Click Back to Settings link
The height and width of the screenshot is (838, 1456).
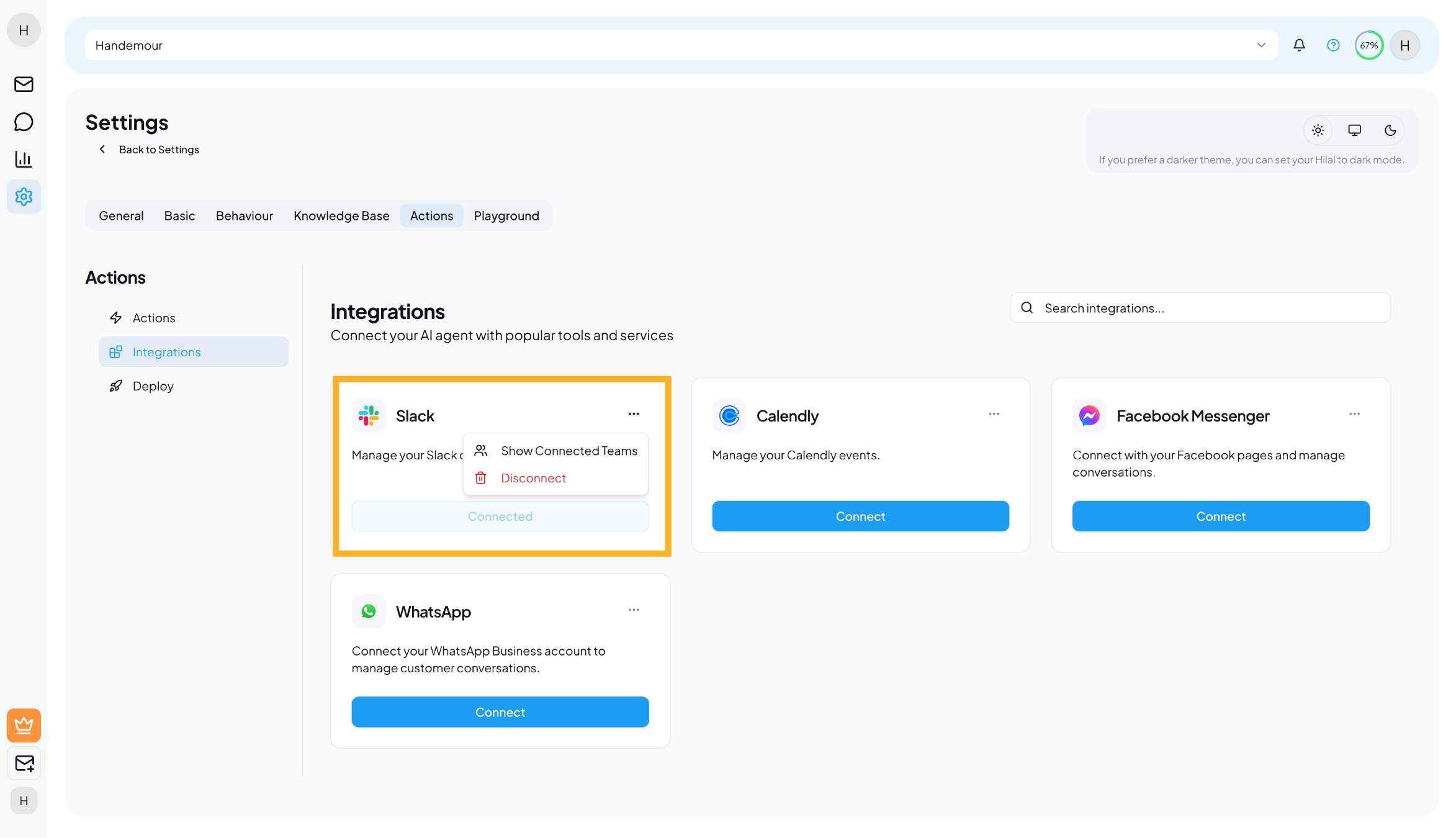[158, 150]
